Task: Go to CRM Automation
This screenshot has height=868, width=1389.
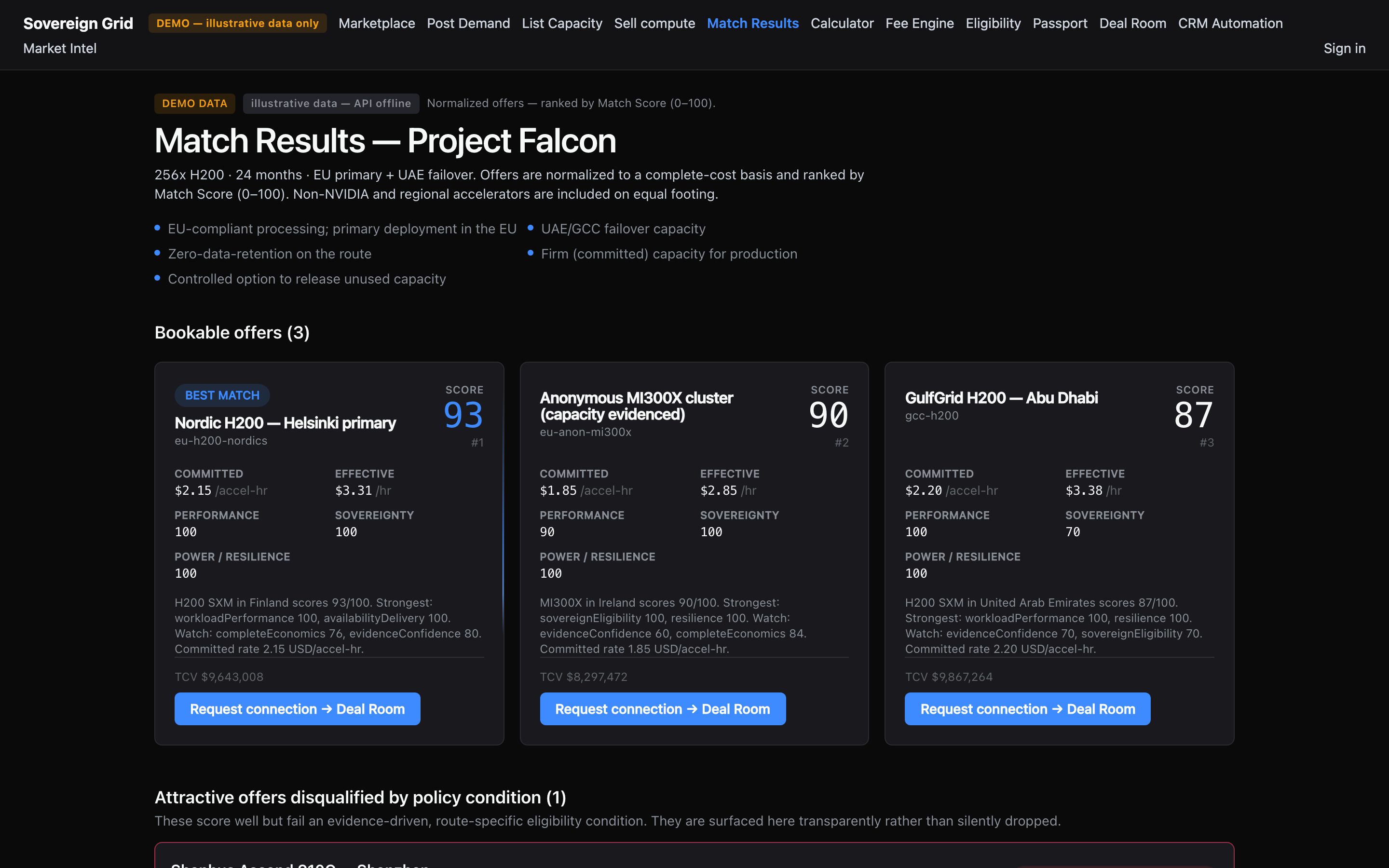Action: click(x=1230, y=24)
